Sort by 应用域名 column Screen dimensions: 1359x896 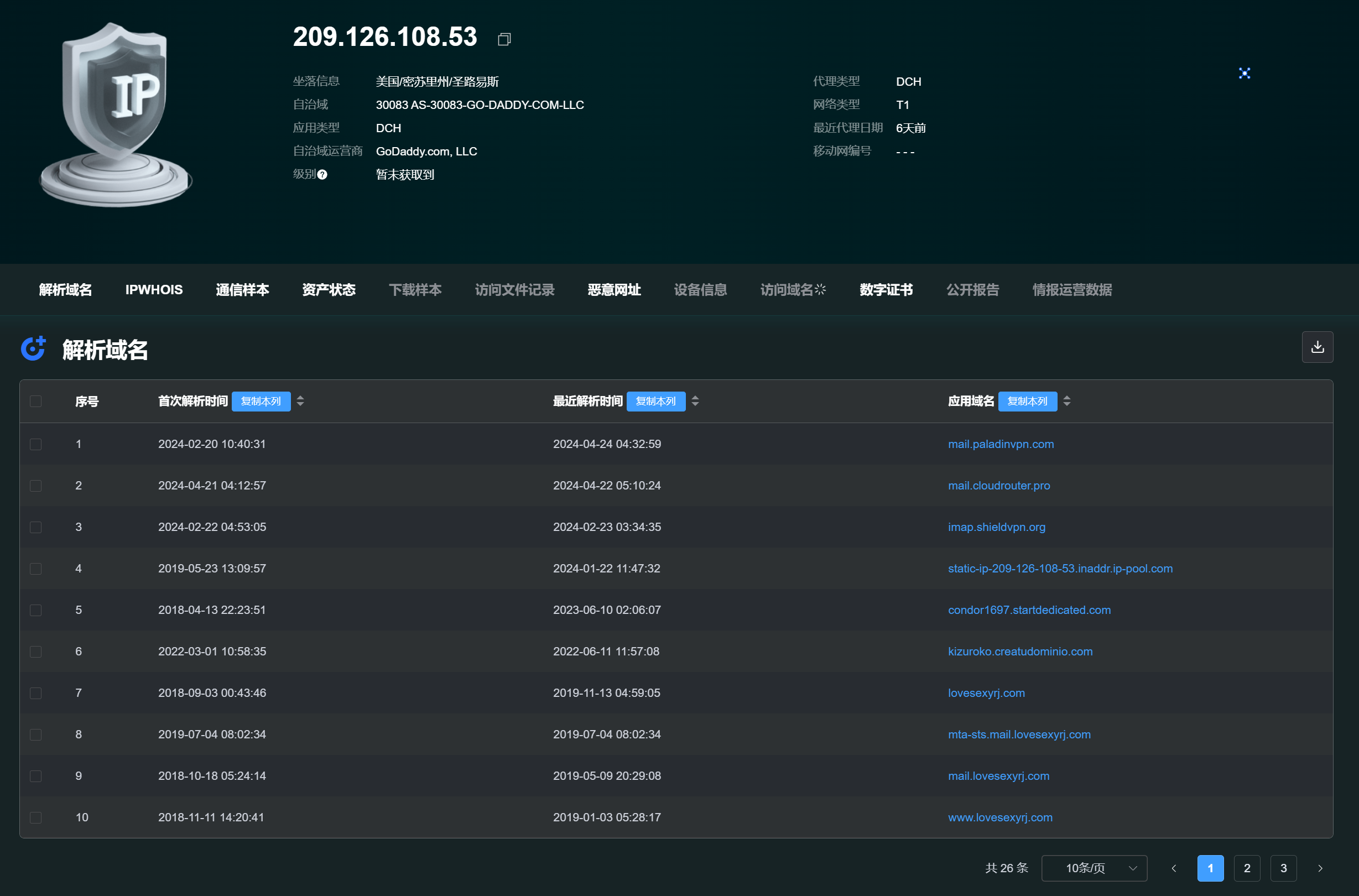point(1066,401)
